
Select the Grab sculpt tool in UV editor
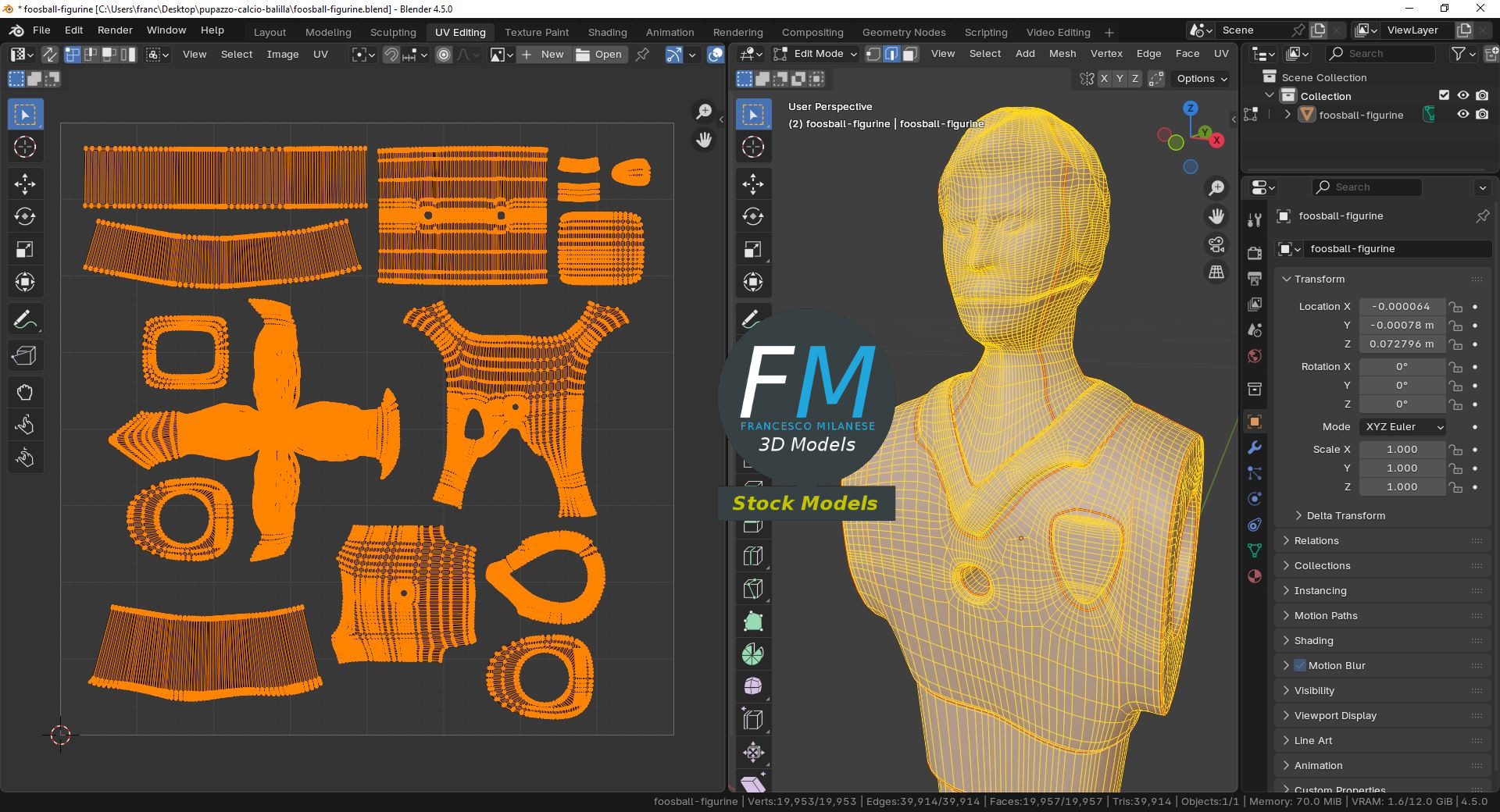click(25, 392)
